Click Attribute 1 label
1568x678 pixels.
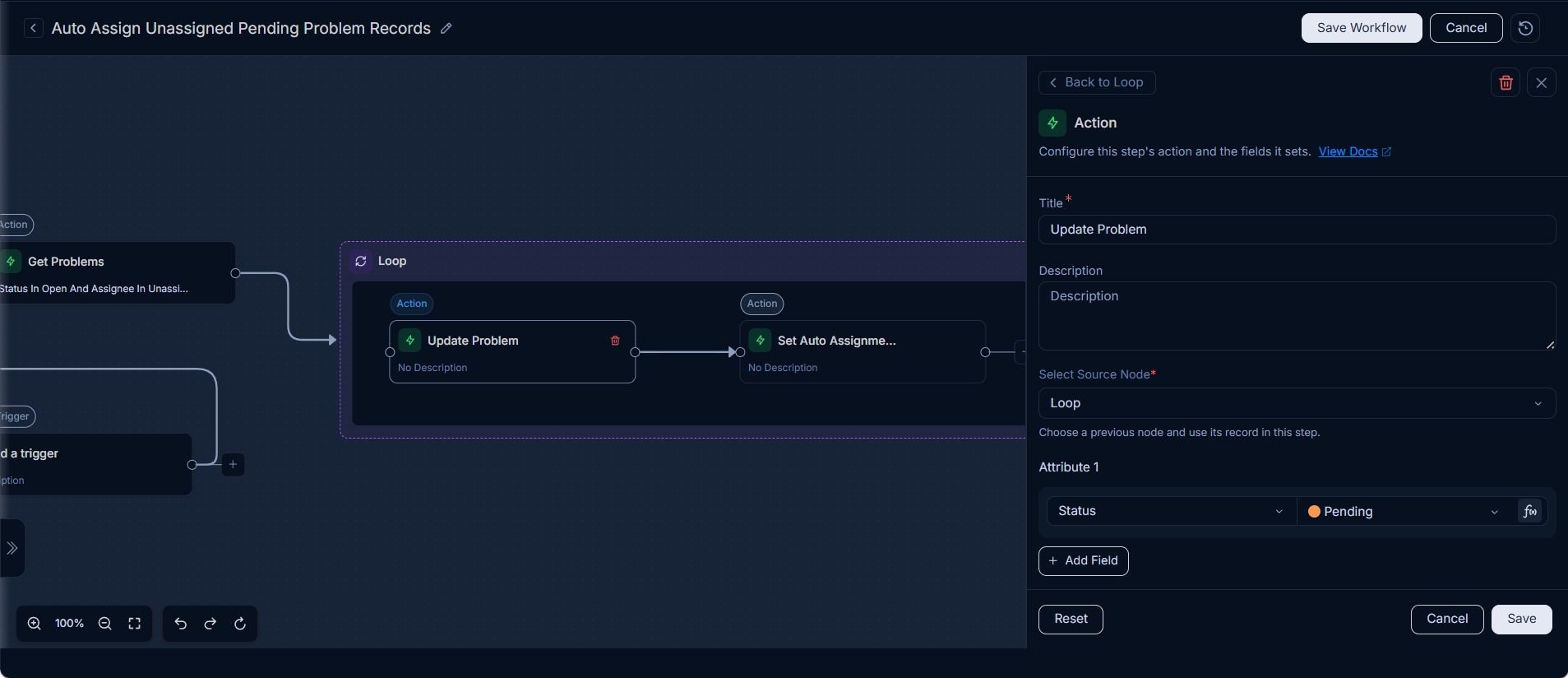pos(1069,467)
